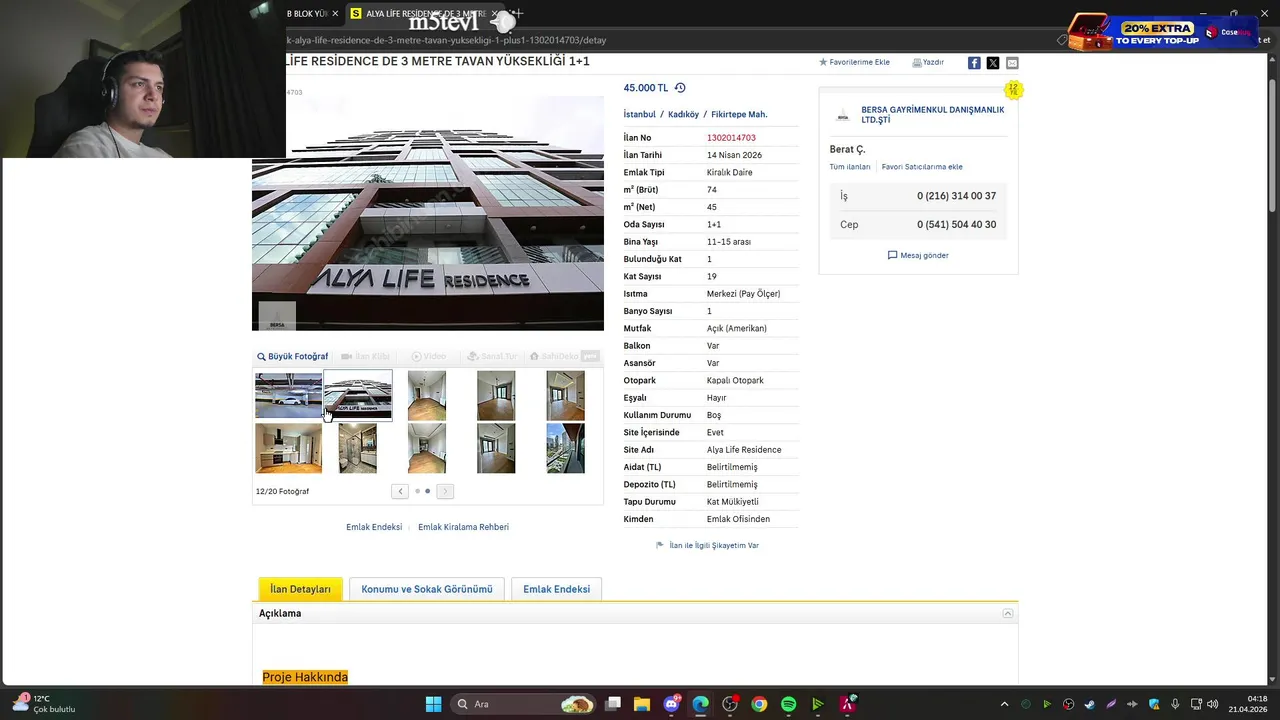Open Spotify from the taskbar

[788, 704]
